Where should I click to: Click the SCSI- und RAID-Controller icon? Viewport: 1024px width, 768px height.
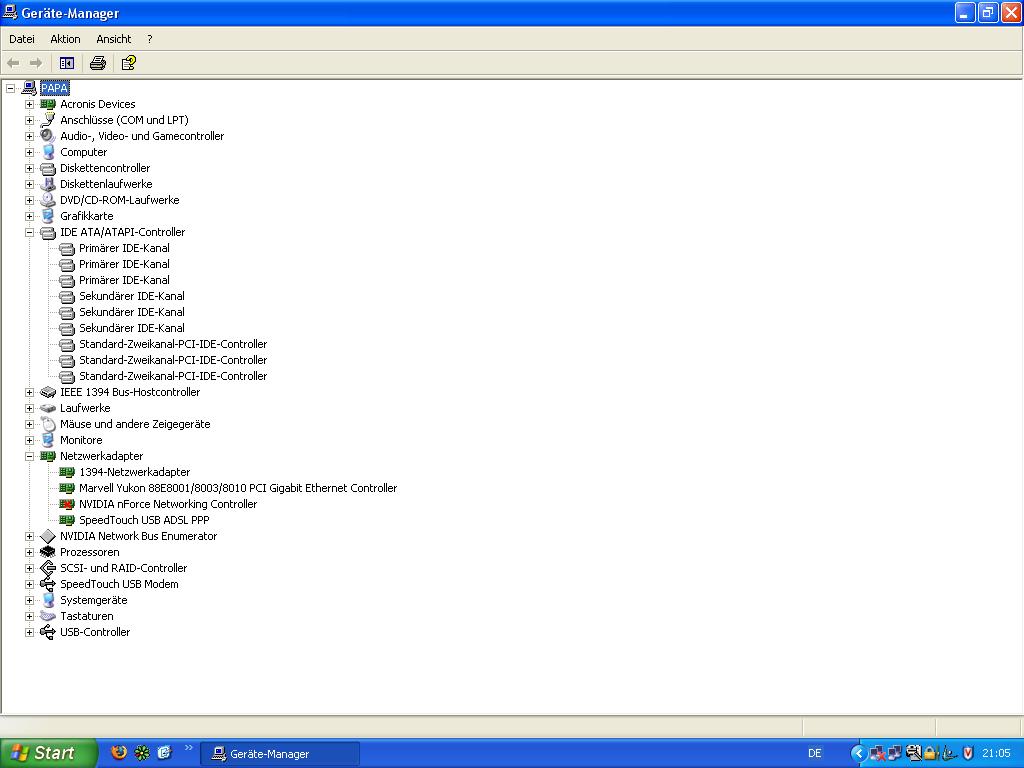pyautogui.click(x=48, y=568)
